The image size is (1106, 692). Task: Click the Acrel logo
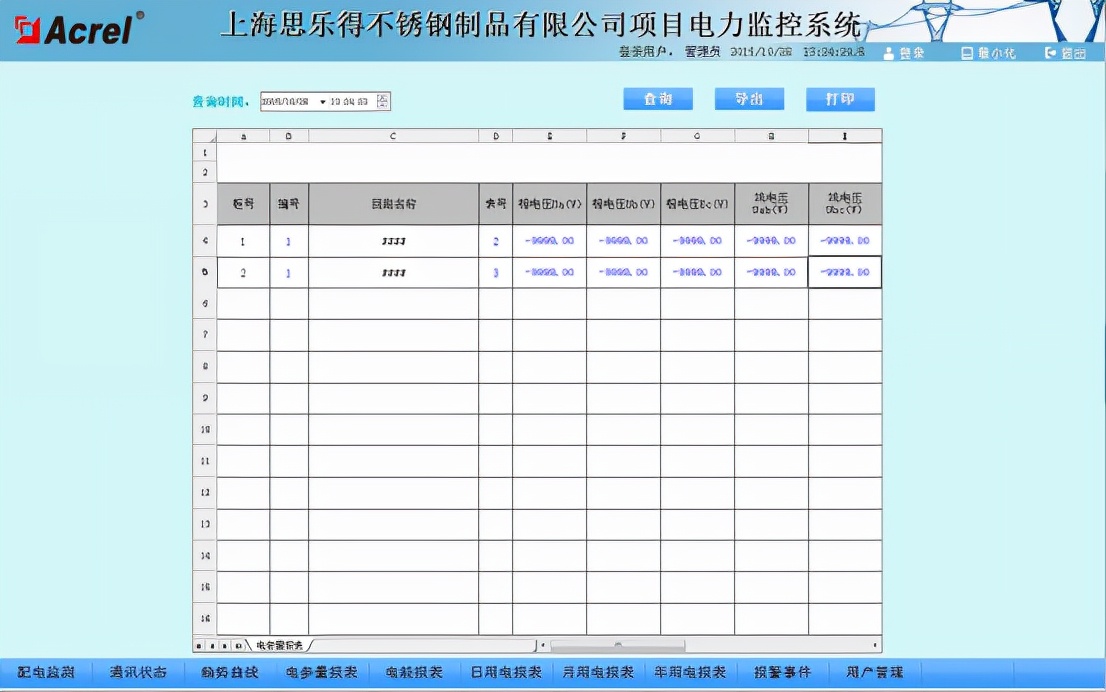(79, 28)
